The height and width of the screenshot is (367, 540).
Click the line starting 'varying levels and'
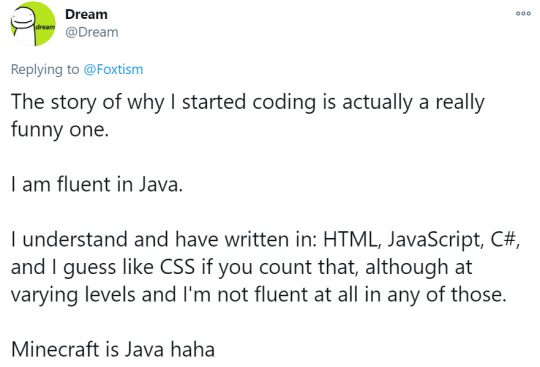259,295
